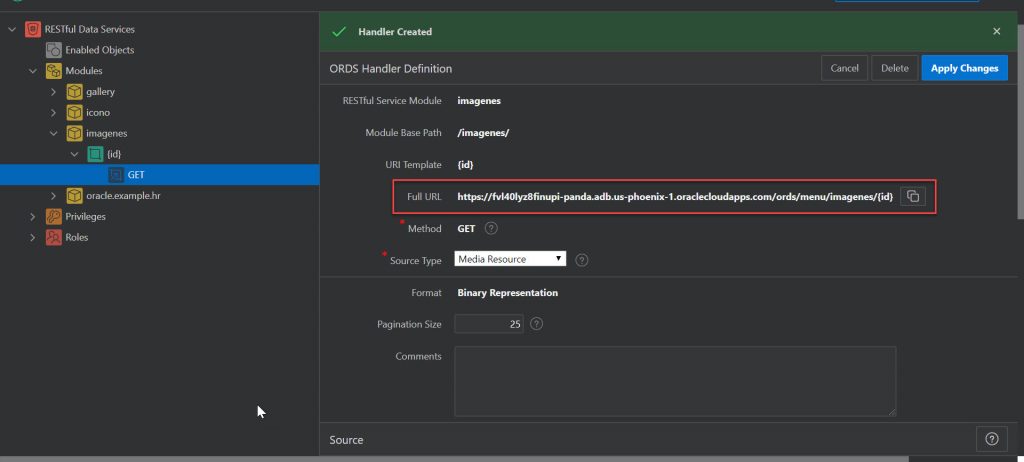Click the Binary Representation format text
This screenshot has height=462, width=1024.
(x=508, y=293)
